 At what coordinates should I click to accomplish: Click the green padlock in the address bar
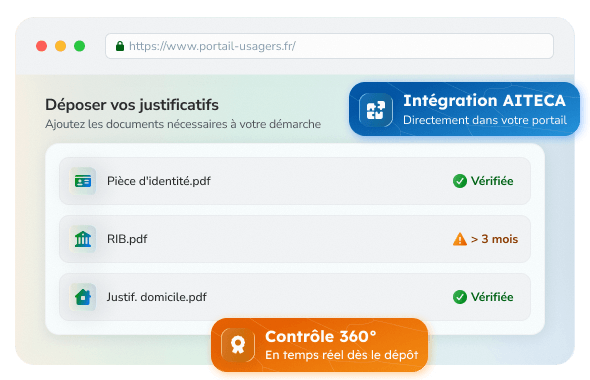point(120,46)
